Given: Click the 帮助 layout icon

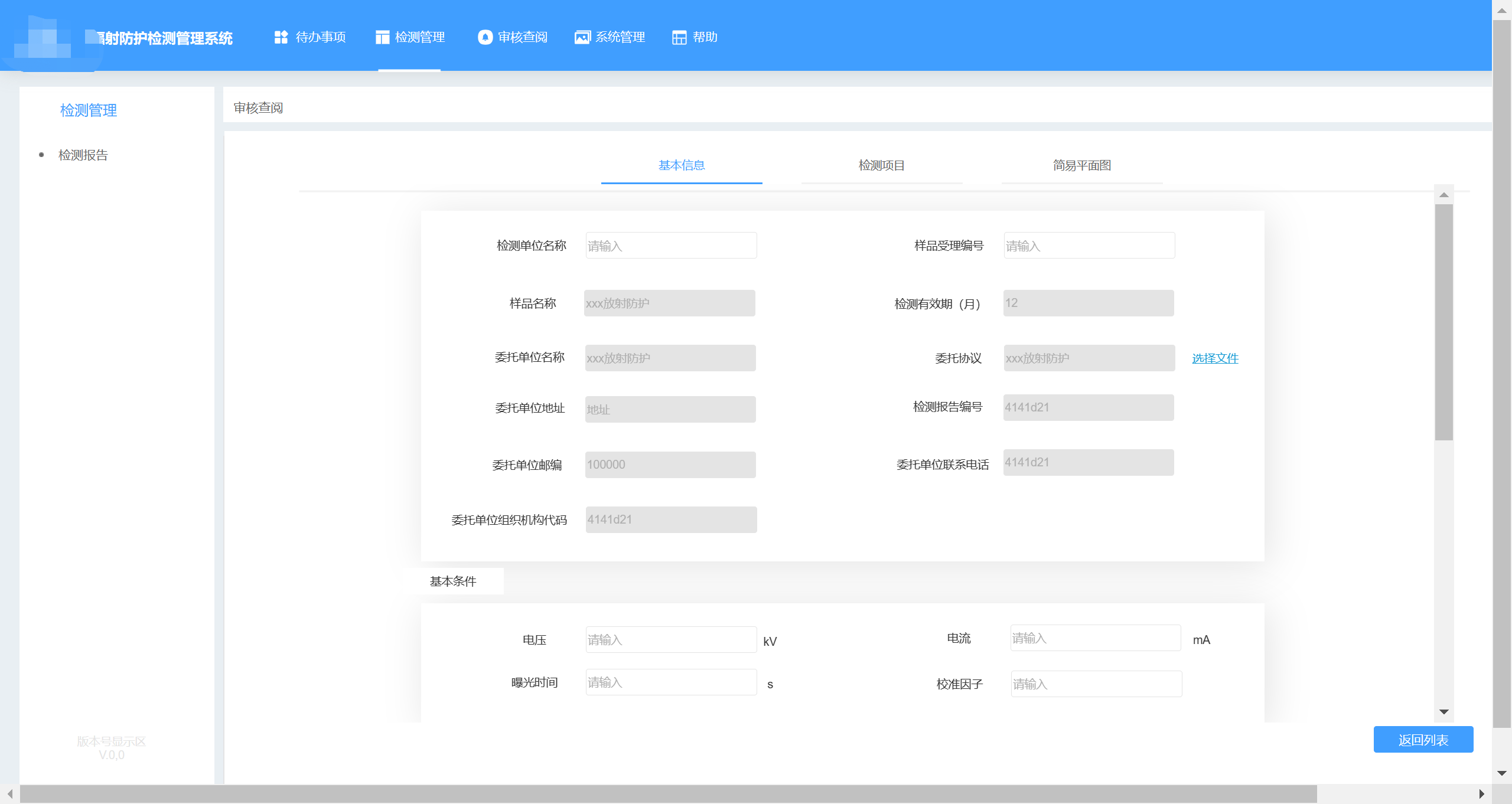Looking at the screenshot, I should coord(679,37).
